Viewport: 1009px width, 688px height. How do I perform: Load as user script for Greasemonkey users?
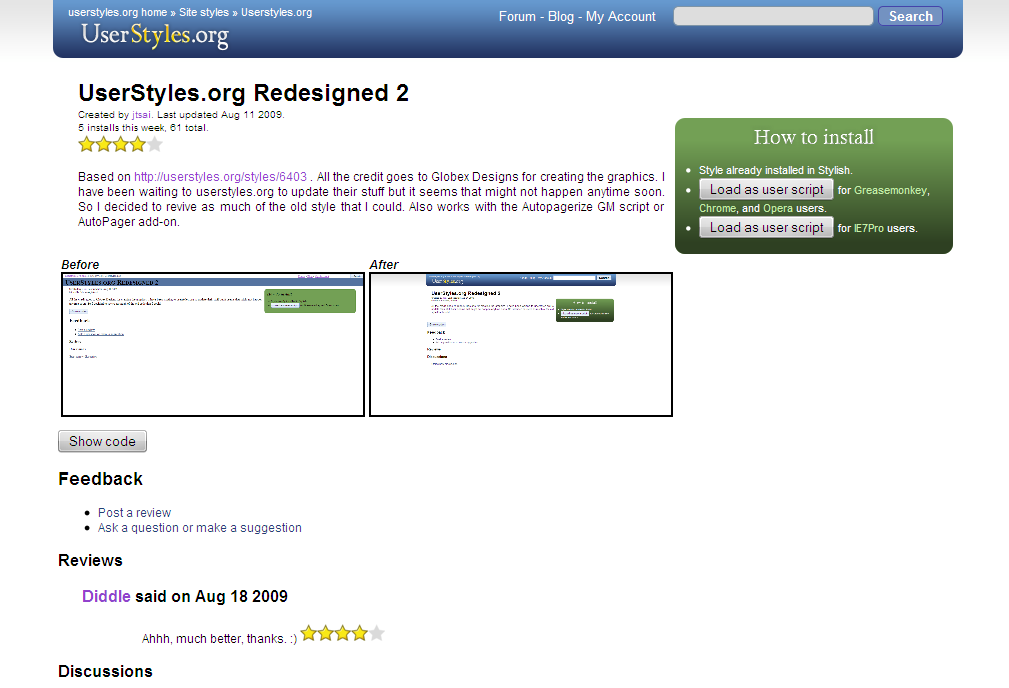pos(766,188)
